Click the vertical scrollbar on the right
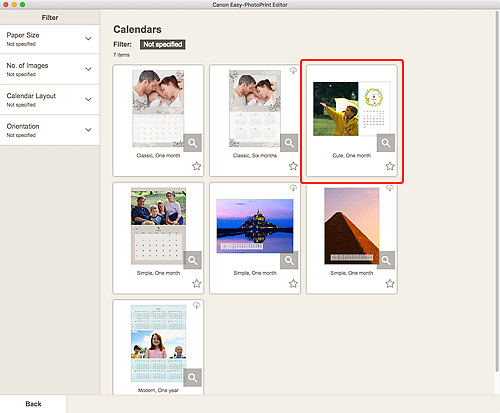The image size is (500, 413). point(497,190)
